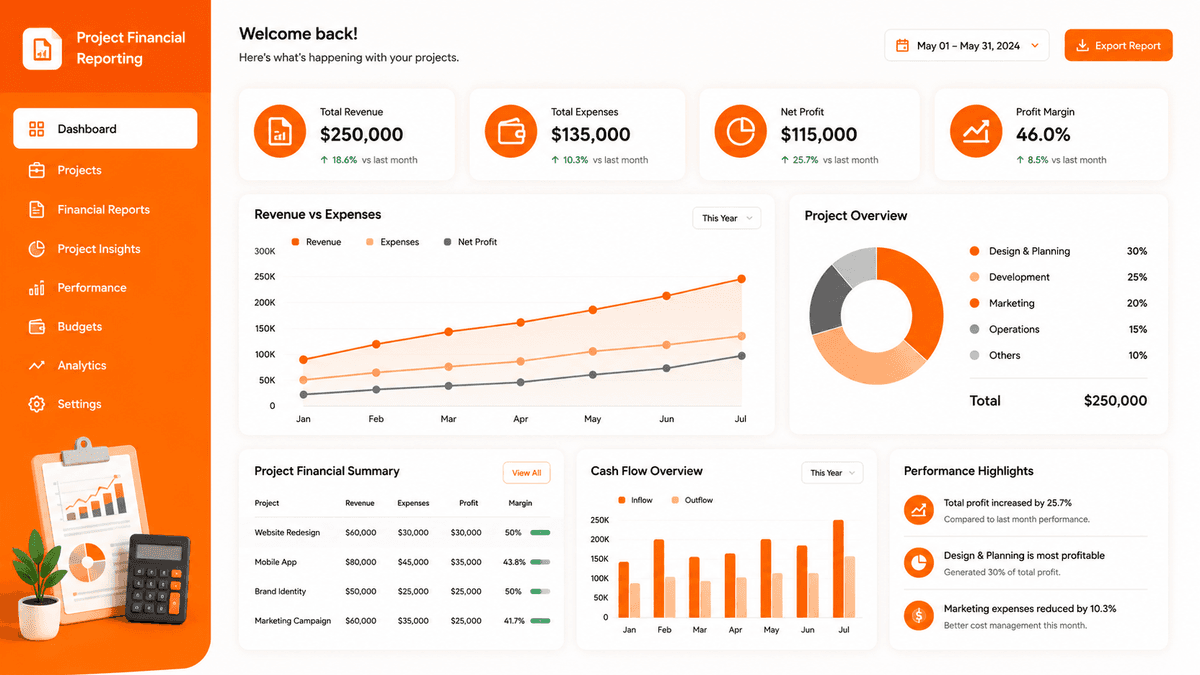Click the View All button

[x=527, y=473]
